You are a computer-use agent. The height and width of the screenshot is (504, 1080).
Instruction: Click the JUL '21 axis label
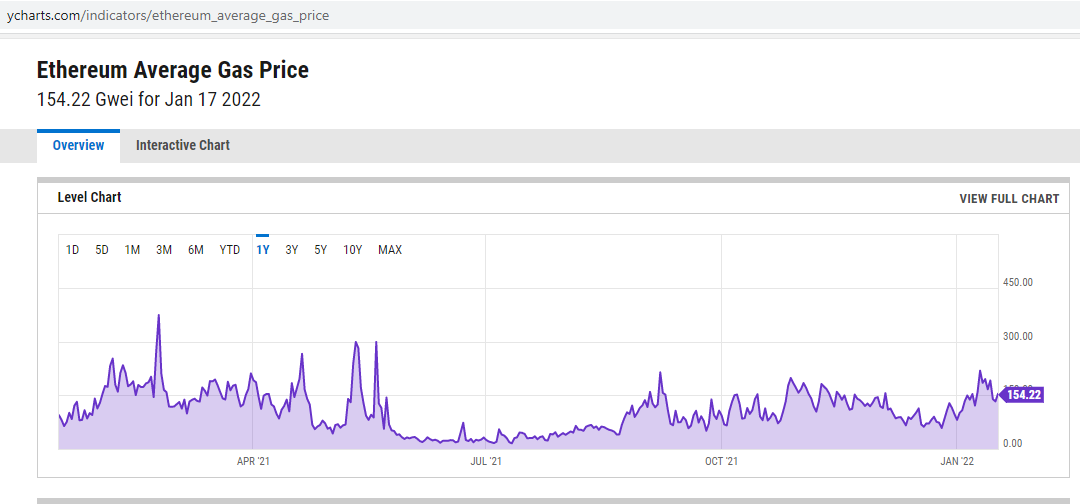(x=486, y=461)
